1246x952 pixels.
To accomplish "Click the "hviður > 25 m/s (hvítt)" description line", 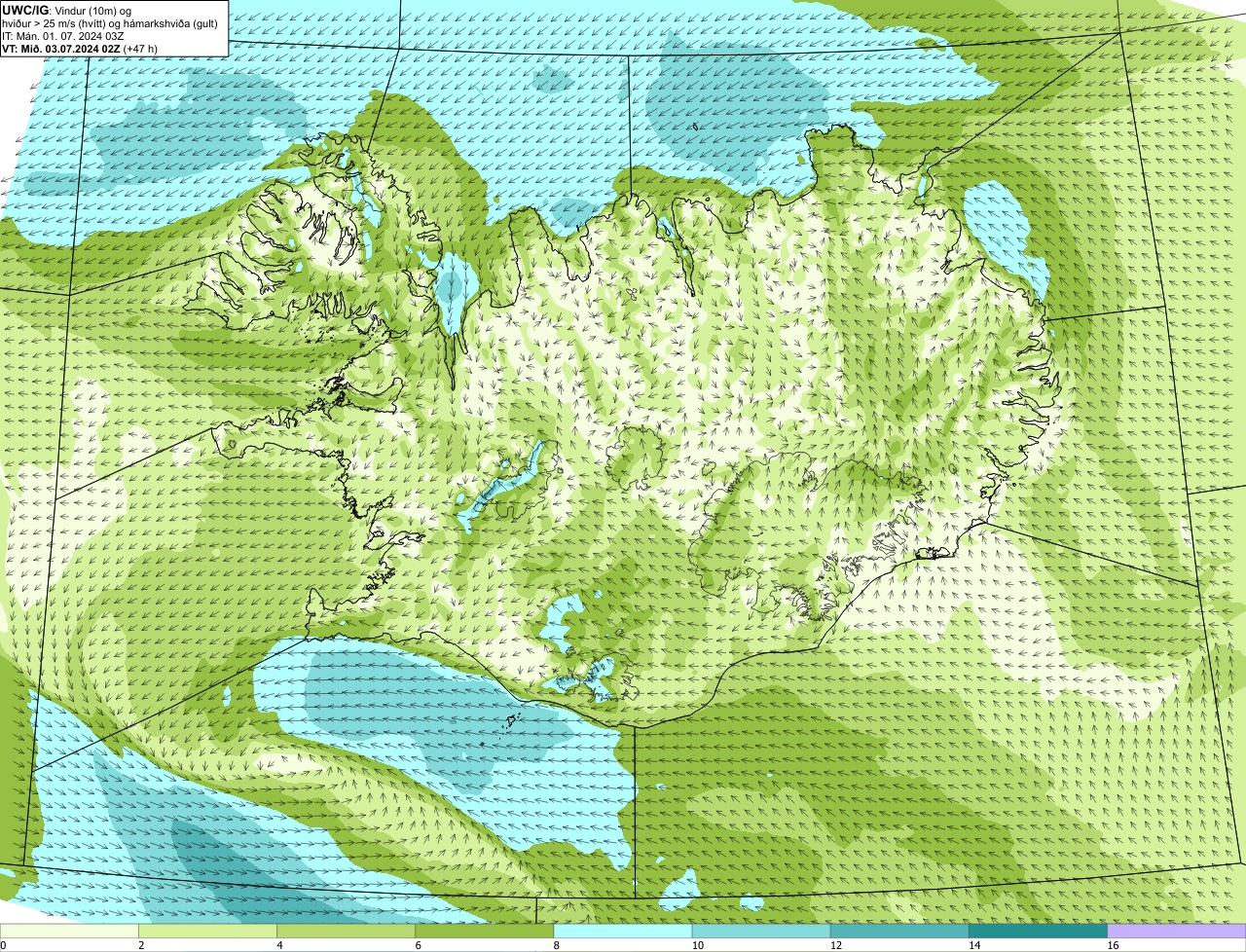I will [x=110, y=22].
